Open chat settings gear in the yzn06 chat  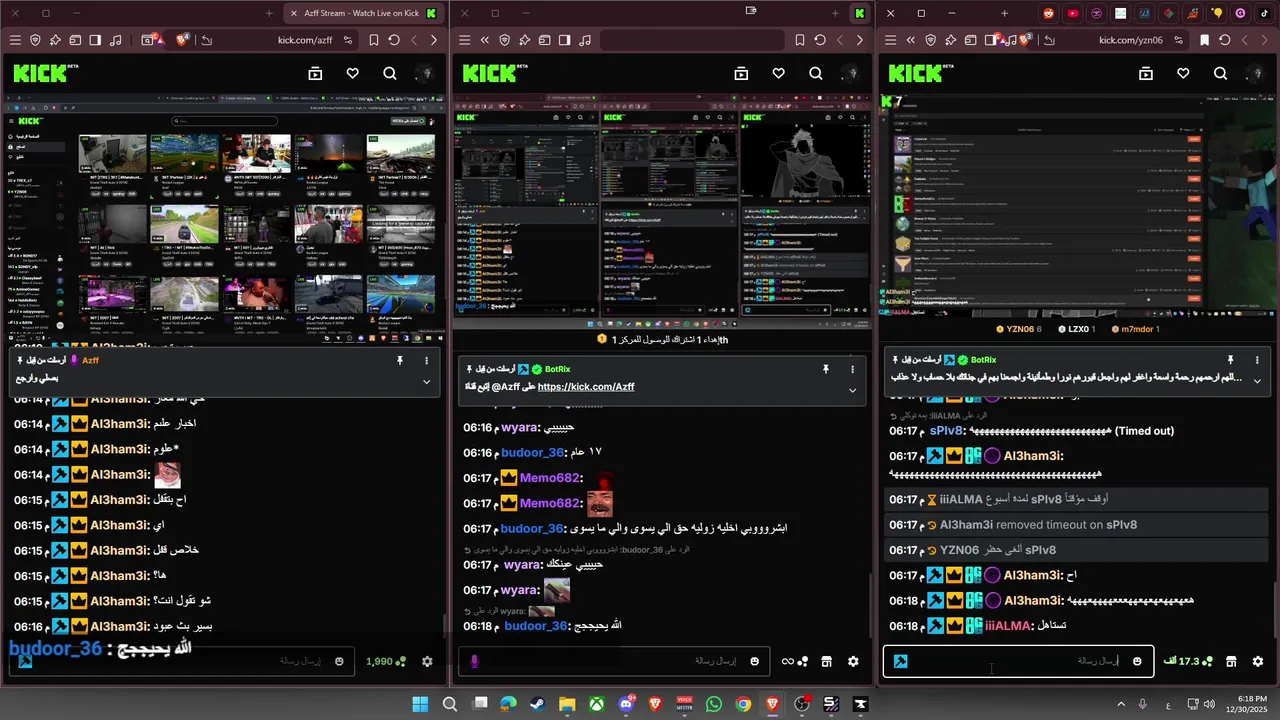pyautogui.click(x=1258, y=661)
